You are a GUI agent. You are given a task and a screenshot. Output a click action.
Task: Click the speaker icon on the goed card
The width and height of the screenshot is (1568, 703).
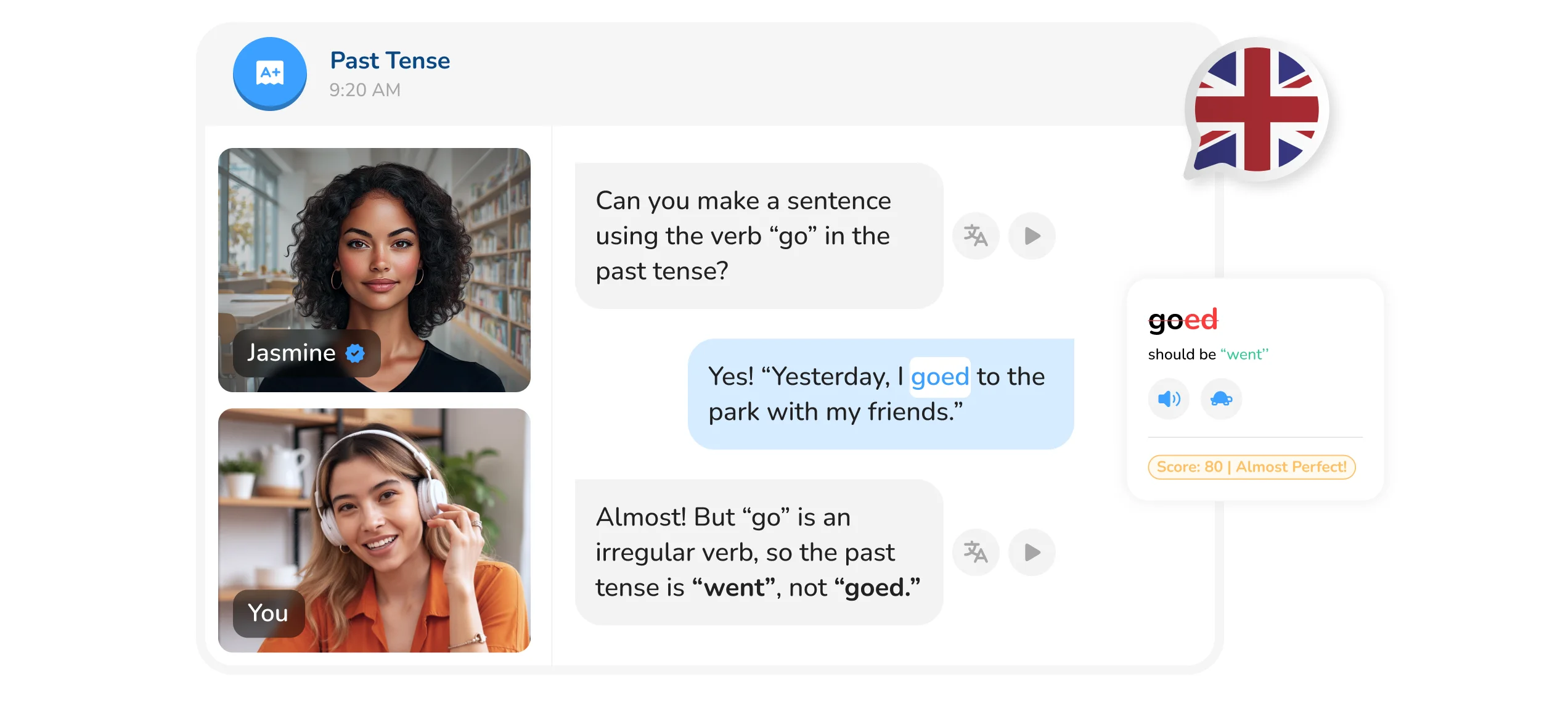tap(1169, 399)
